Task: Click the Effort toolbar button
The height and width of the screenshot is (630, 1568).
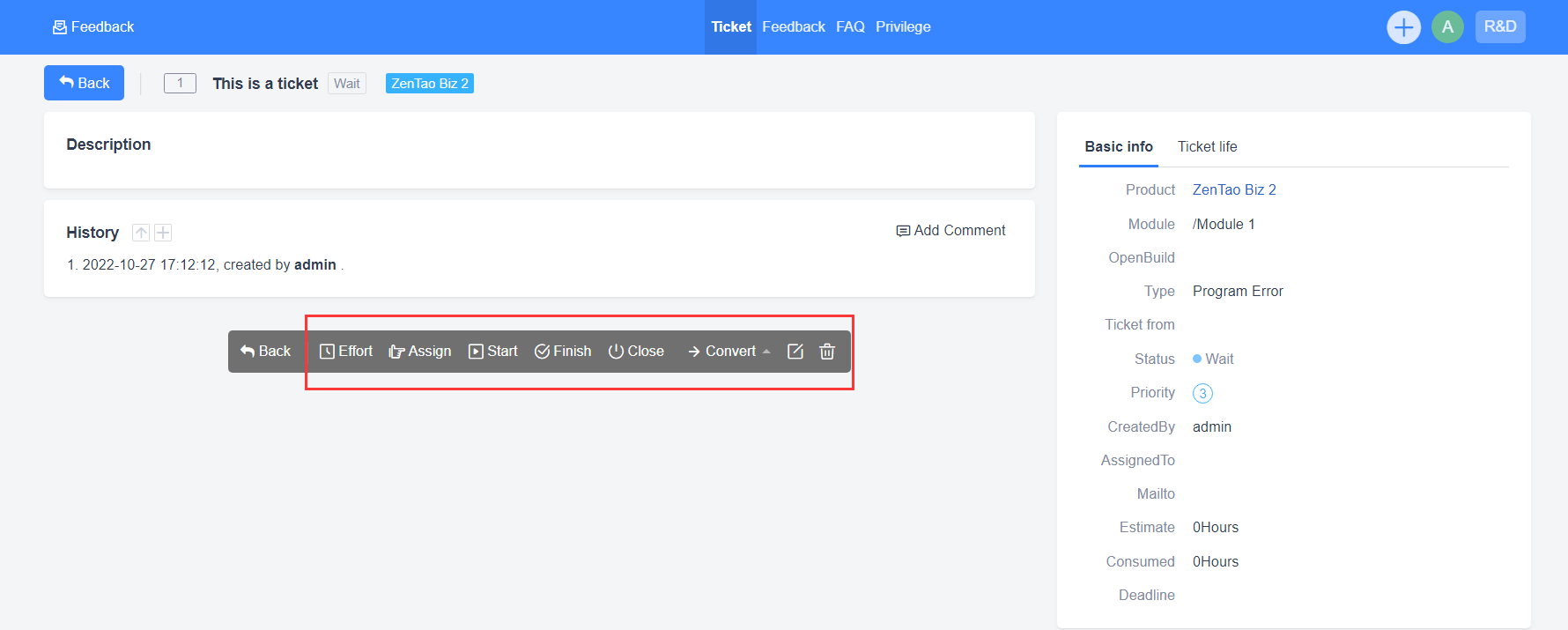Action: pyautogui.click(x=345, y=352)
